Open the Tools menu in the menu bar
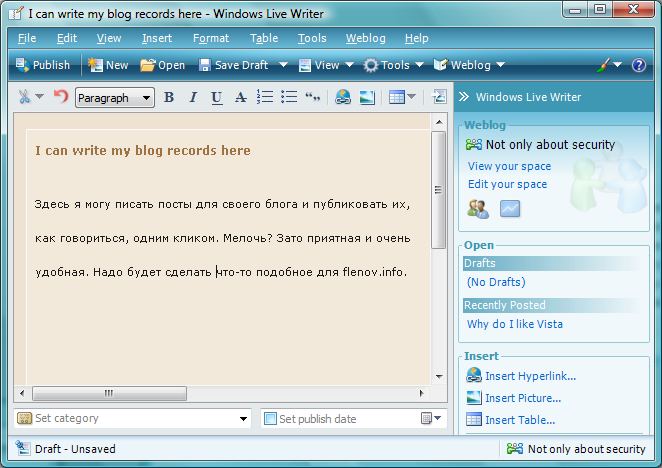The width and height of the screenshot is (662, 468). coord(312,38)
